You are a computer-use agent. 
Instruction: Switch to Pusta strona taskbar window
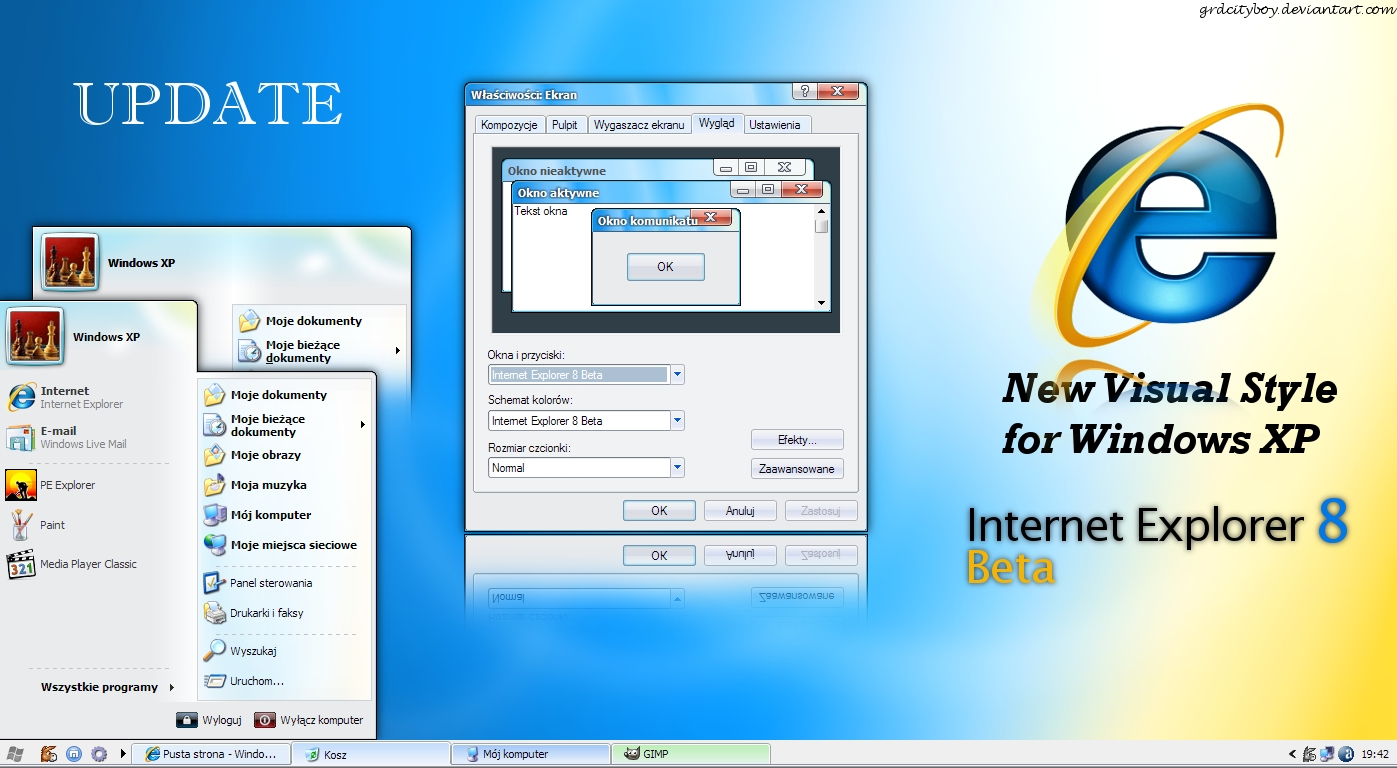[x=212, y=754]
